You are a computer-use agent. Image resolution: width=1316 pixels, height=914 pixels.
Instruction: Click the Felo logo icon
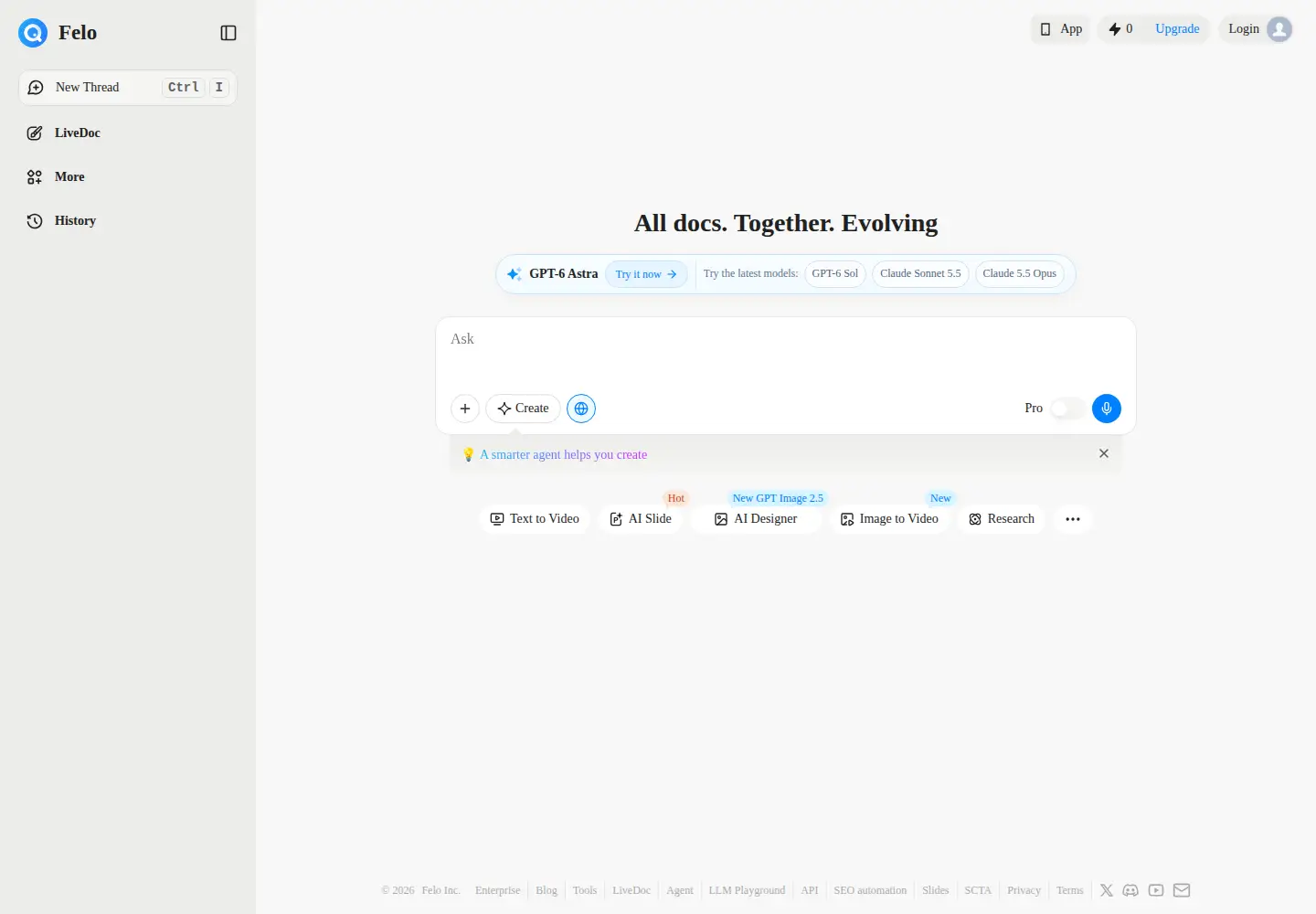pos(33,33)
